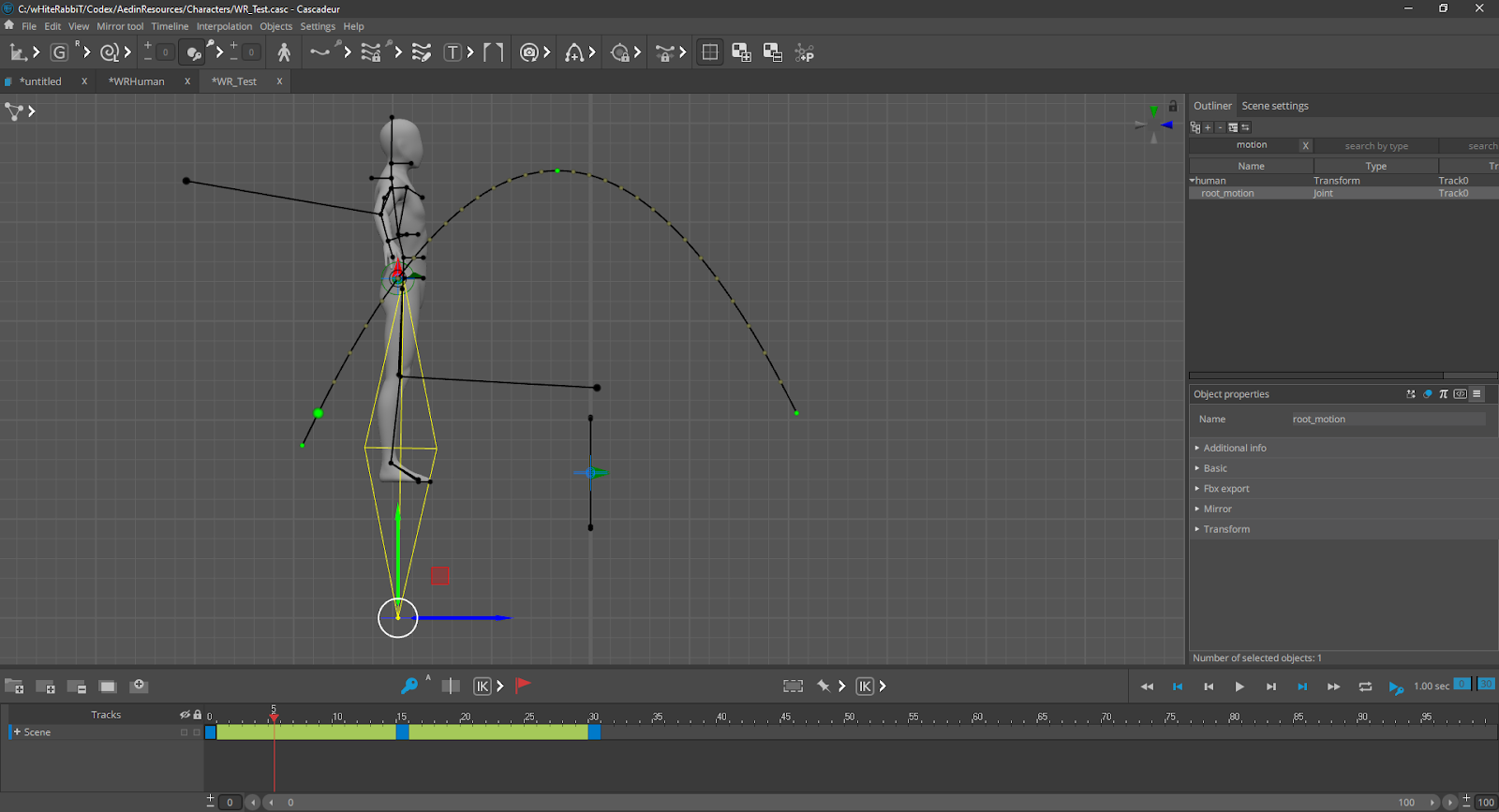Clear the motion search filter
Screen dimensions: 1499x812
coord(1305,145)
